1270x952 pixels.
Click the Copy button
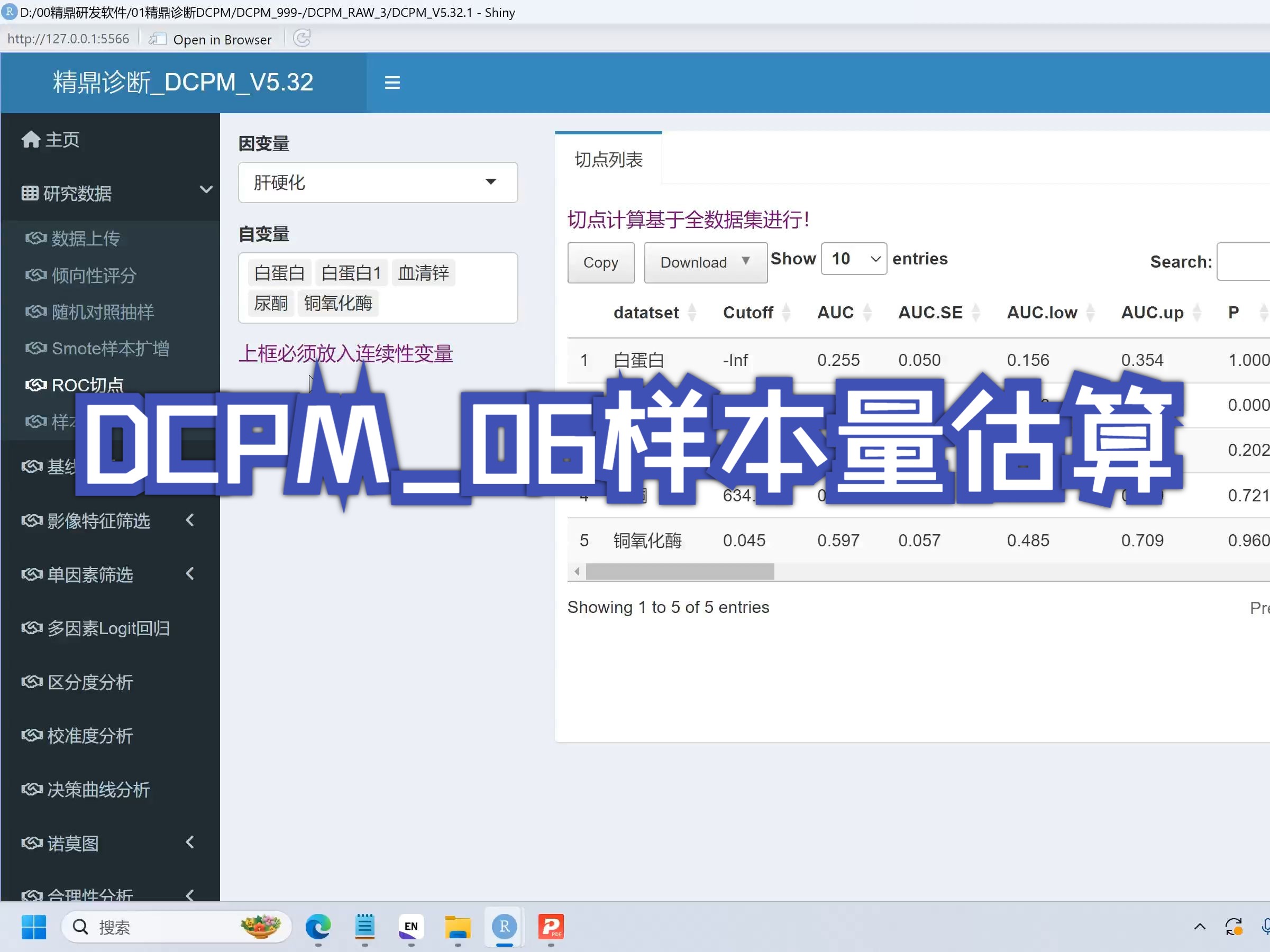pyautogui.click(x=600, y=262)
